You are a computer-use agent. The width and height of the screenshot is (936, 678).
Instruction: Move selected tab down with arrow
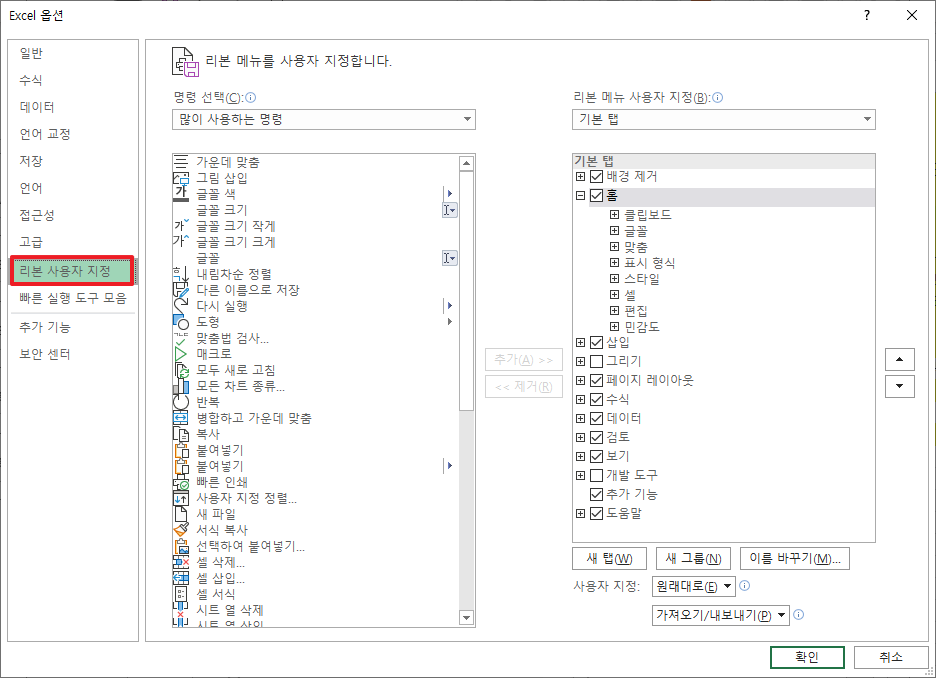(900, 386)
